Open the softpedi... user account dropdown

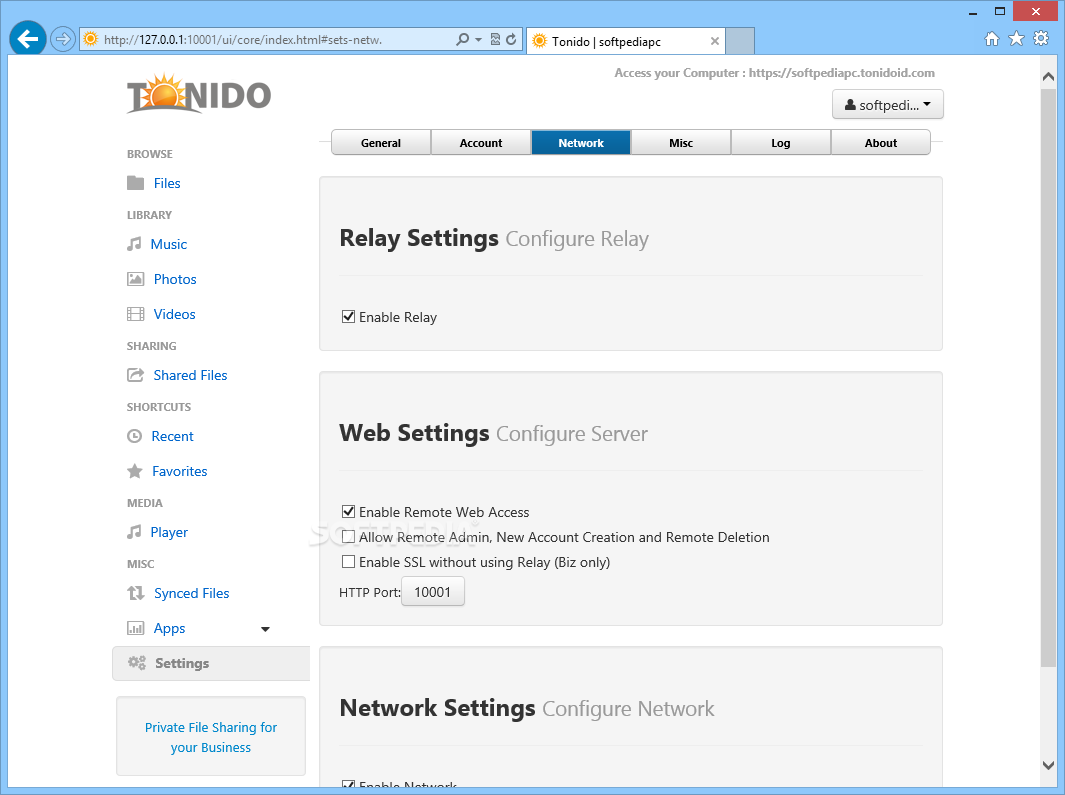[888, 105]
